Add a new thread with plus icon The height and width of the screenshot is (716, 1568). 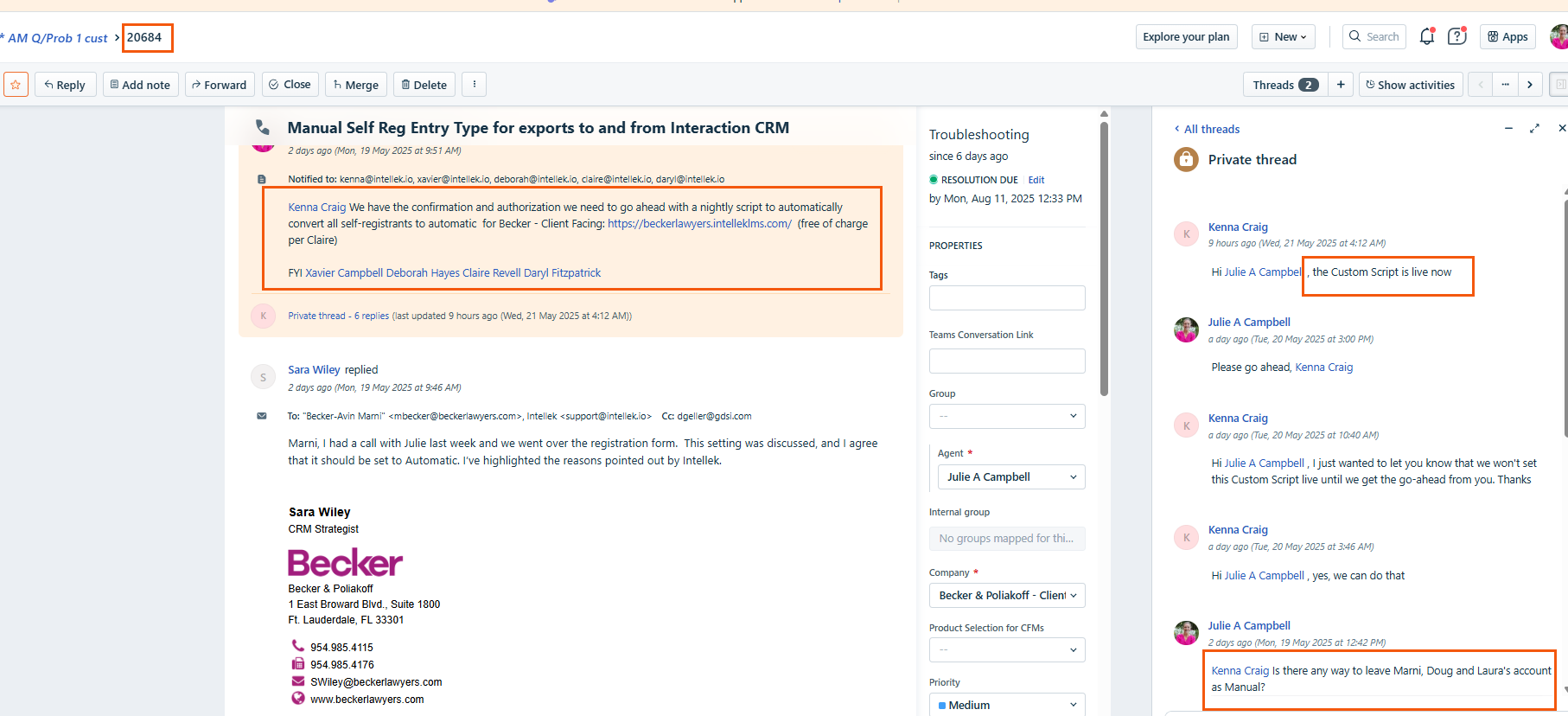click(x=1341, y=85)
